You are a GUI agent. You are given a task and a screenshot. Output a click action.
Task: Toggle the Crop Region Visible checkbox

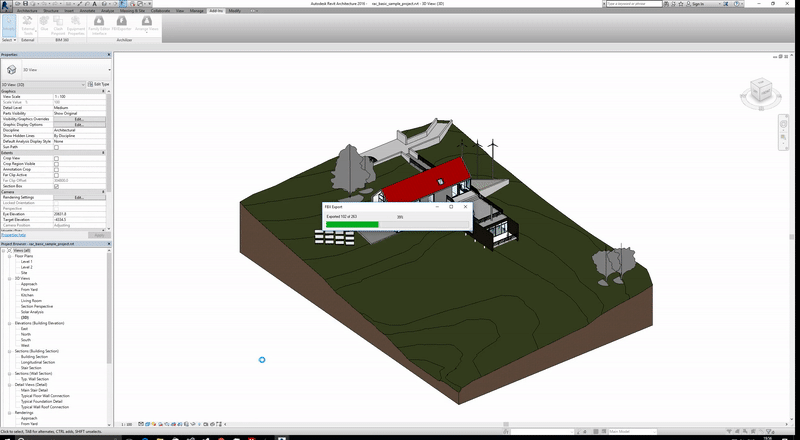click(x=56, y=164)
